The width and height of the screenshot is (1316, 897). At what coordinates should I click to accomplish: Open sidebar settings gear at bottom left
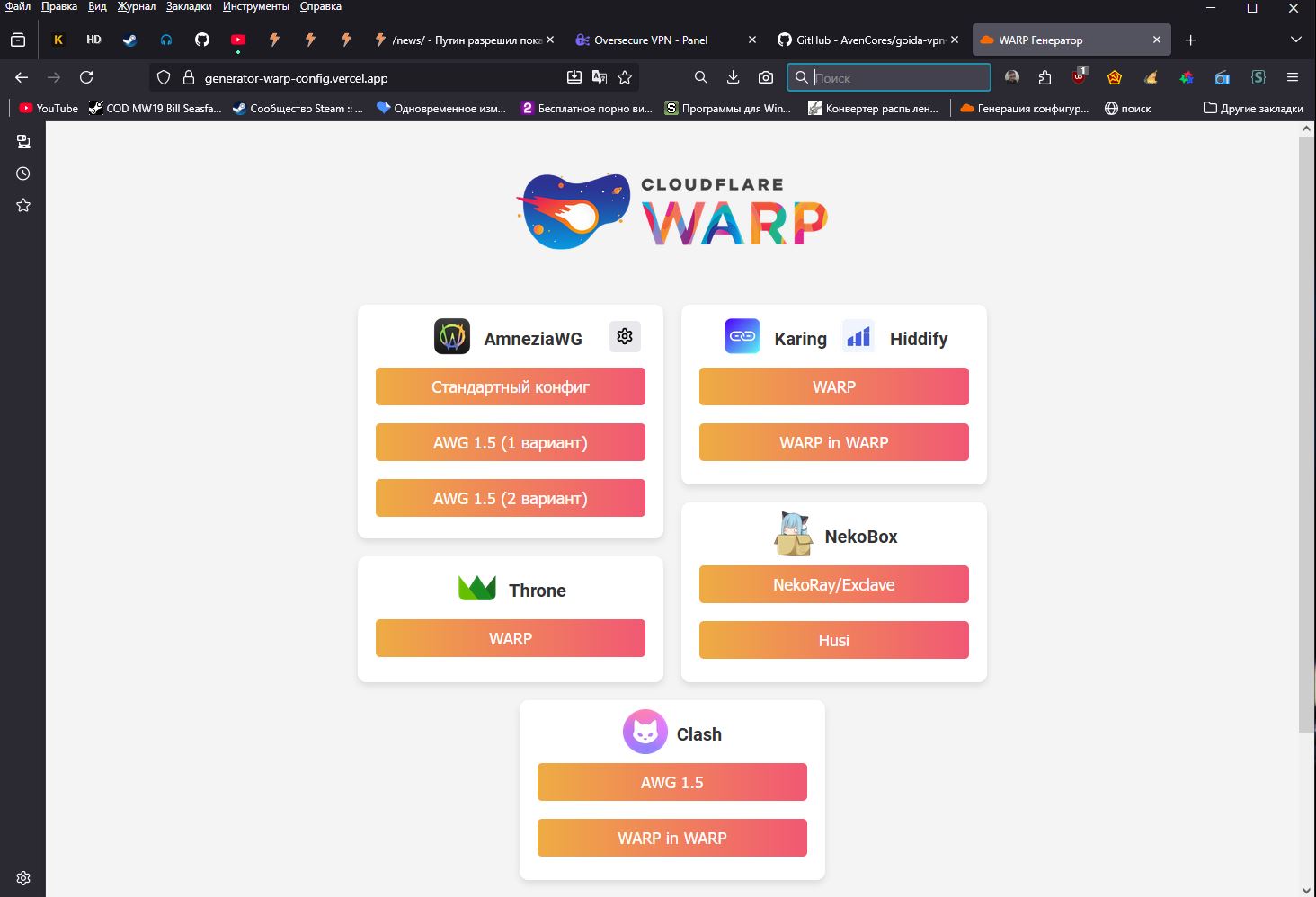click(23, 878)
